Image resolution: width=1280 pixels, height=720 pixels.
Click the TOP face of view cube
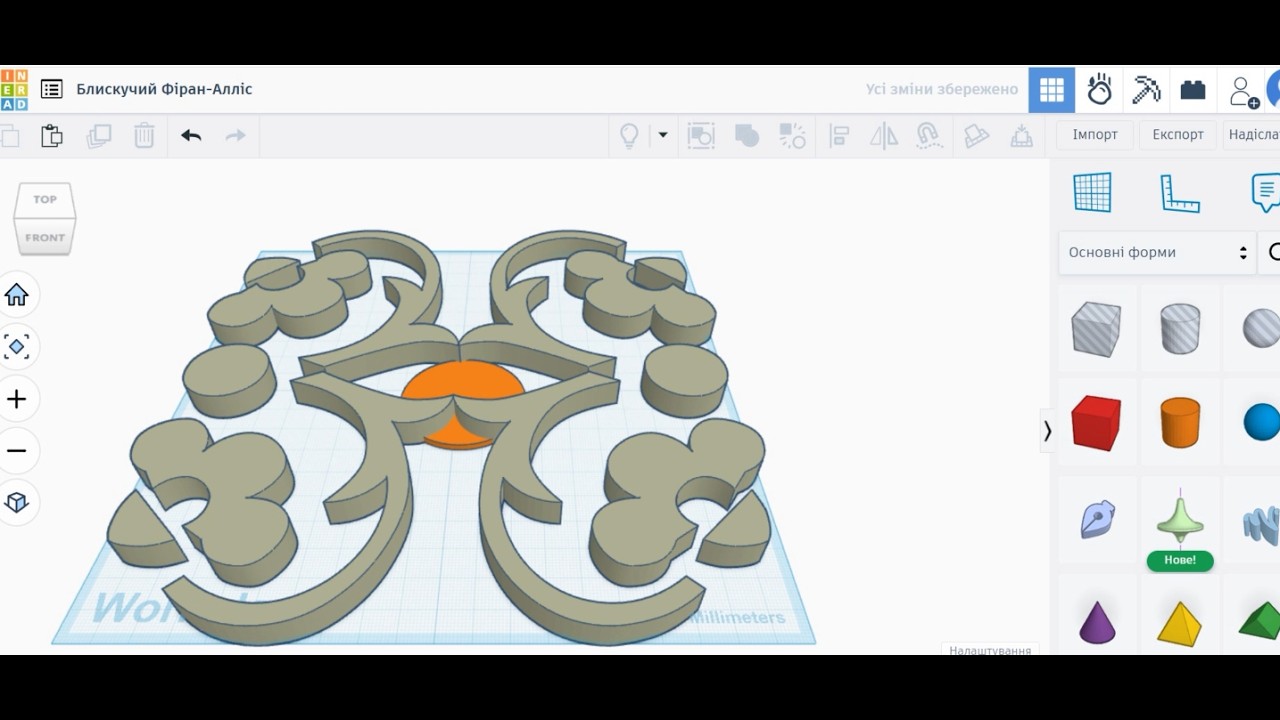point(45,199)
